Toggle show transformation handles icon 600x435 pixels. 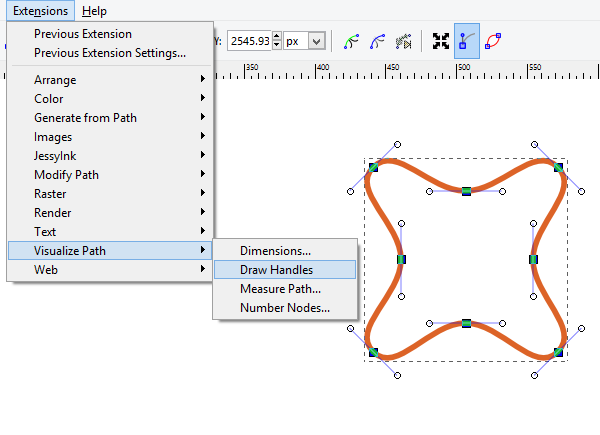tap(441, 41)
